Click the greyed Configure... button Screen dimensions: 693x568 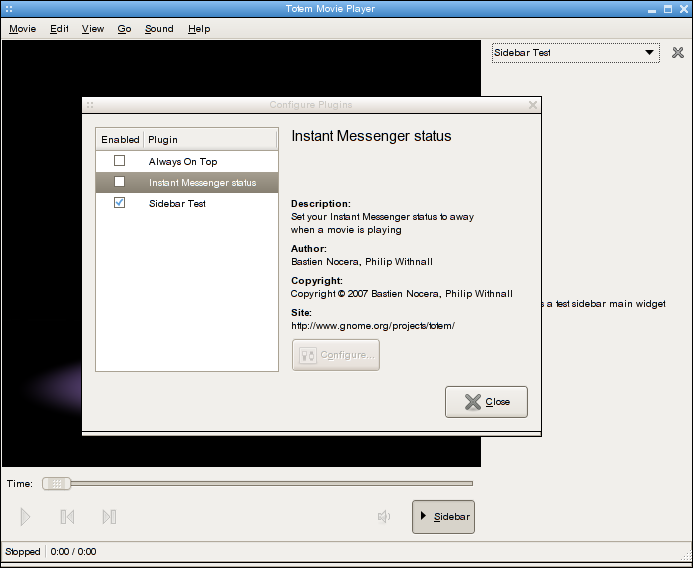[335, 355]
